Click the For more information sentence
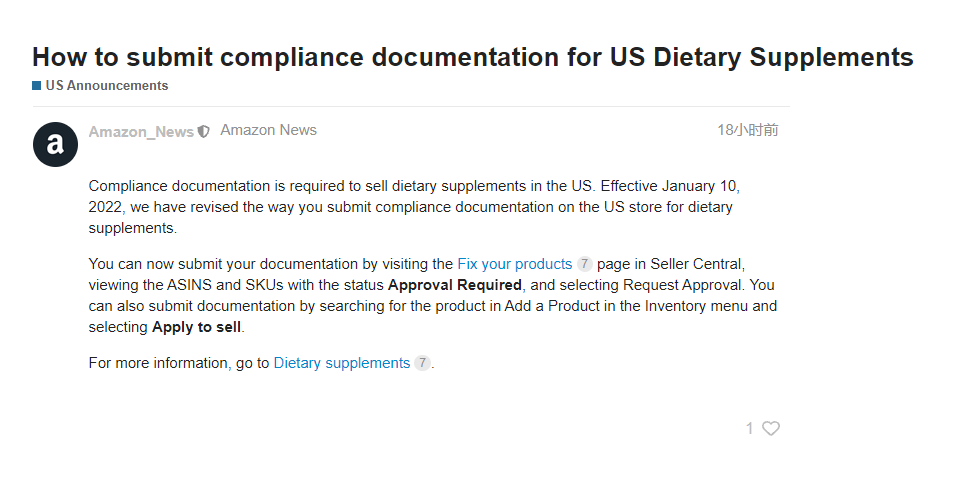Image resolution: width=955 pixels, height=478 pixels. (x=261, y=364)
